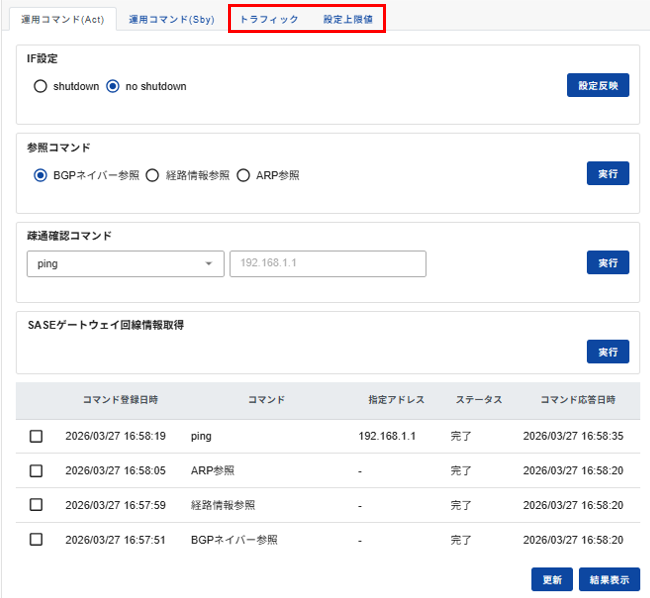The image size is (650, 598).
Task: Select the shutdown radio button
Action: [x=41, y=86]
